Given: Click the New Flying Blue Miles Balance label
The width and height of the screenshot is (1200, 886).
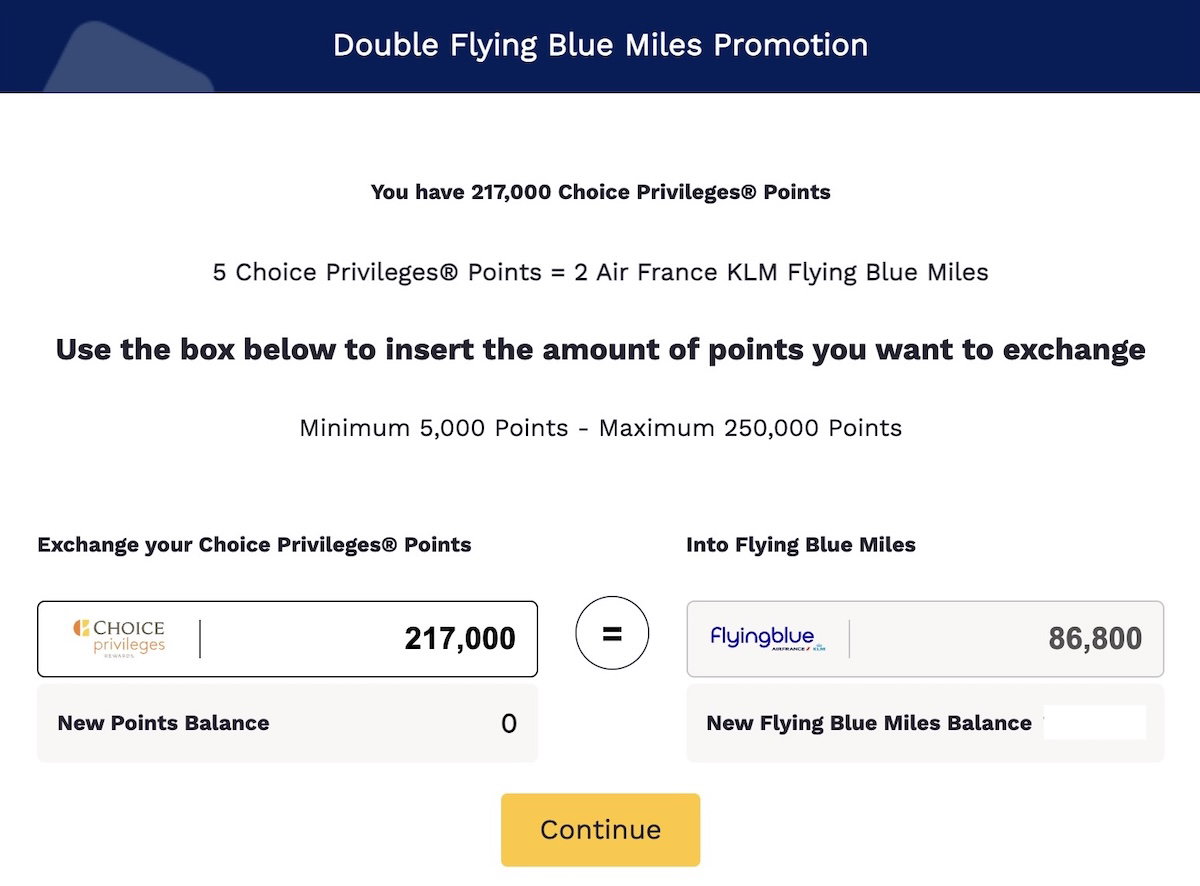Looking at the screenshot, I should pyautogui.click(x=868, y=723).
